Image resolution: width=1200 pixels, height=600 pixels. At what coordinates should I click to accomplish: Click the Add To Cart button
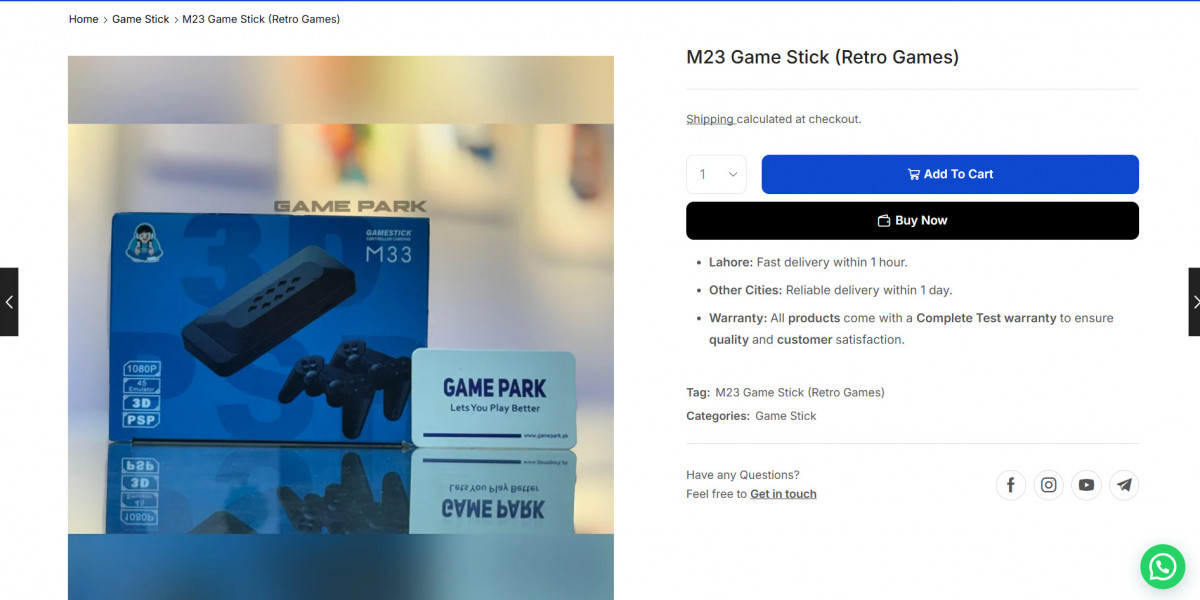[950, 174]
